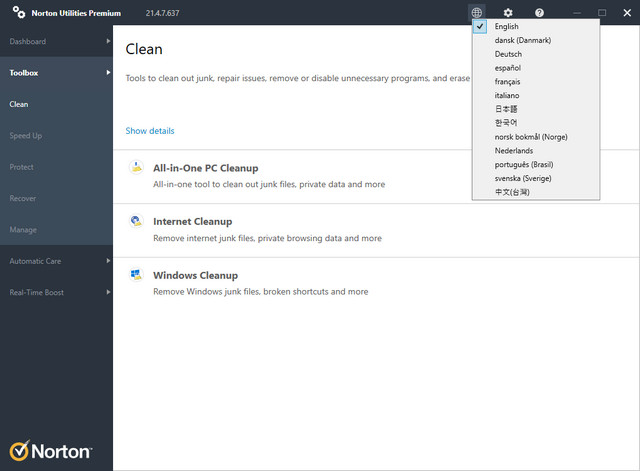Click the Windows Cleanup icon
Viewport: 640px width, 471px height.
click(x=136, y=275)
